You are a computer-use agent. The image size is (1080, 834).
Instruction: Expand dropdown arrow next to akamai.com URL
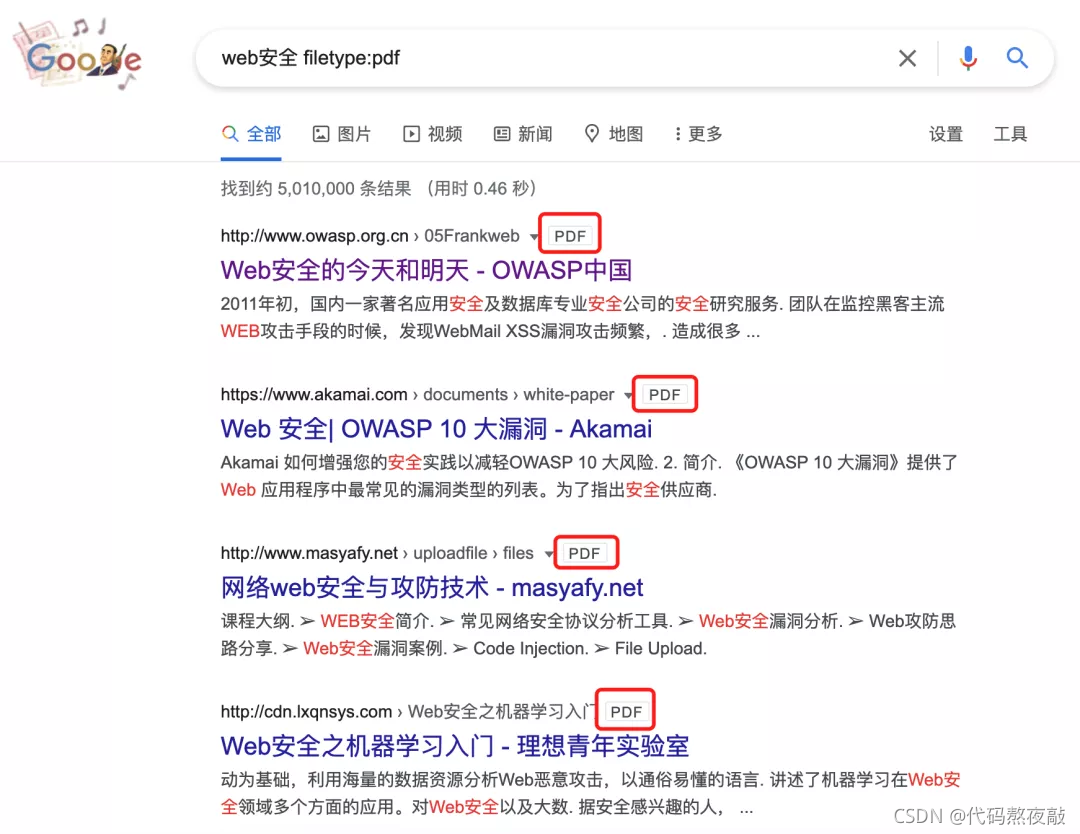[x=628, y=395]
